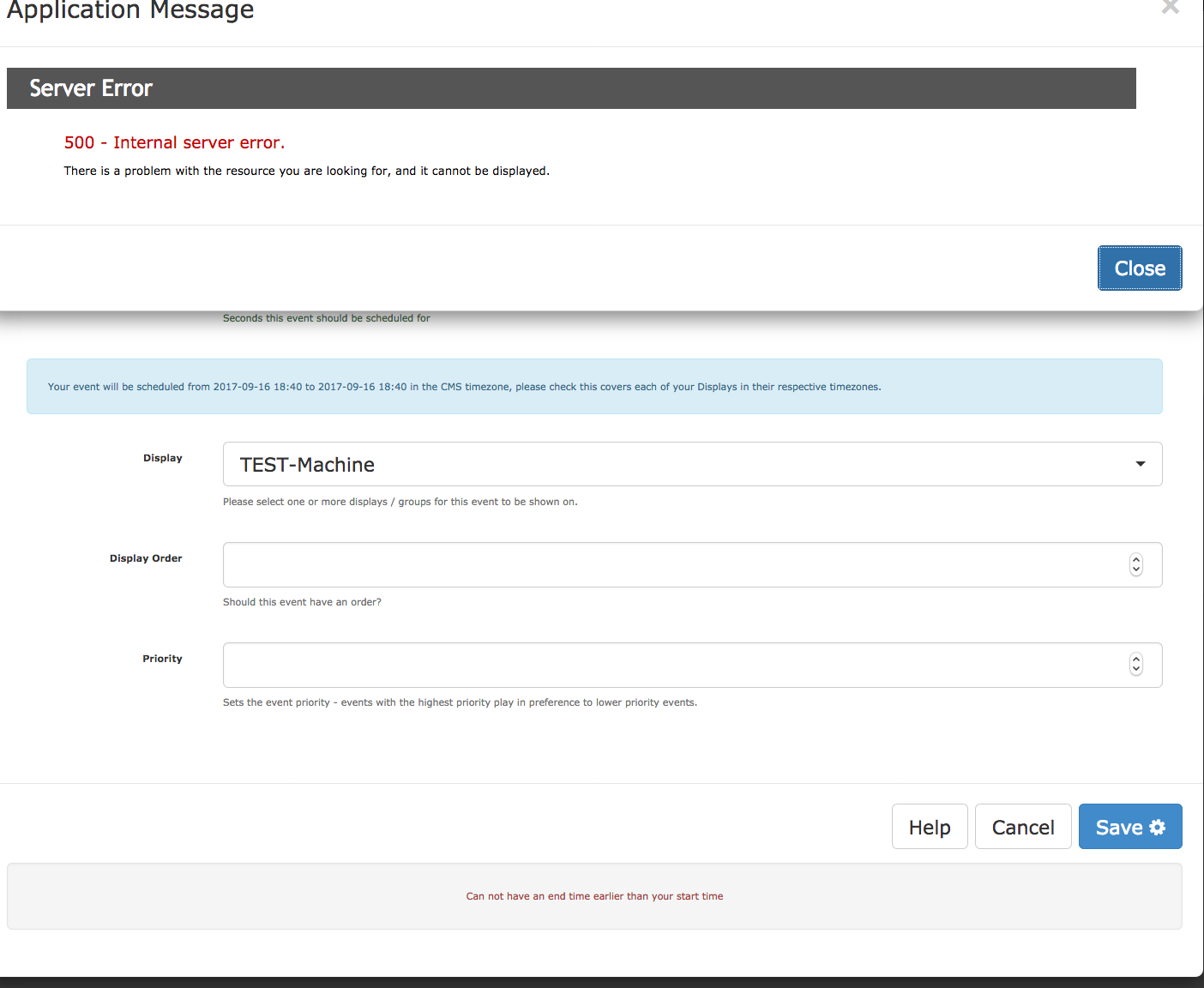Click the gear icon inside the Save button
This screenshot has width=1204, height=988.
tap(1158, 826)
